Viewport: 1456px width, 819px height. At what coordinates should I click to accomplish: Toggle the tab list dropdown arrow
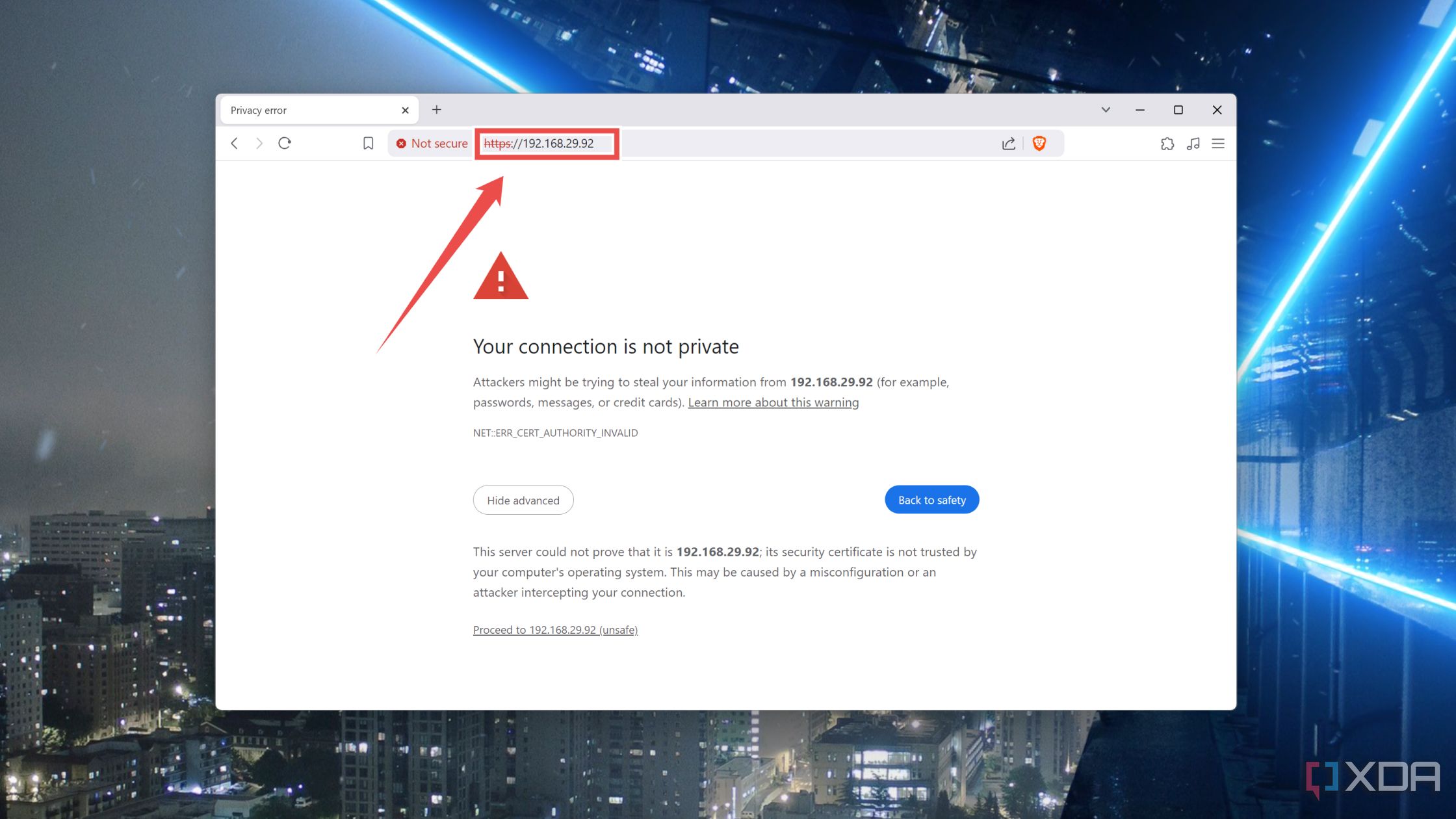point(1105,109)
